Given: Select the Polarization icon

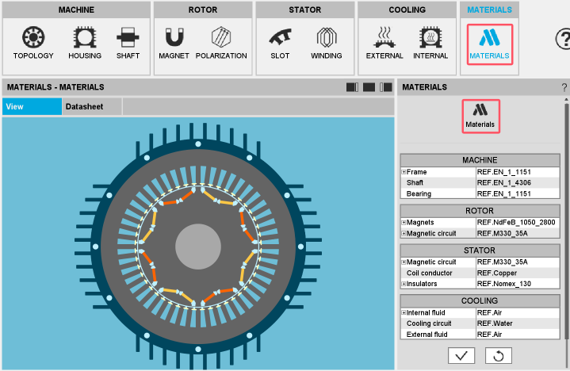Looking at the screenshot, I should coord(221,43).
